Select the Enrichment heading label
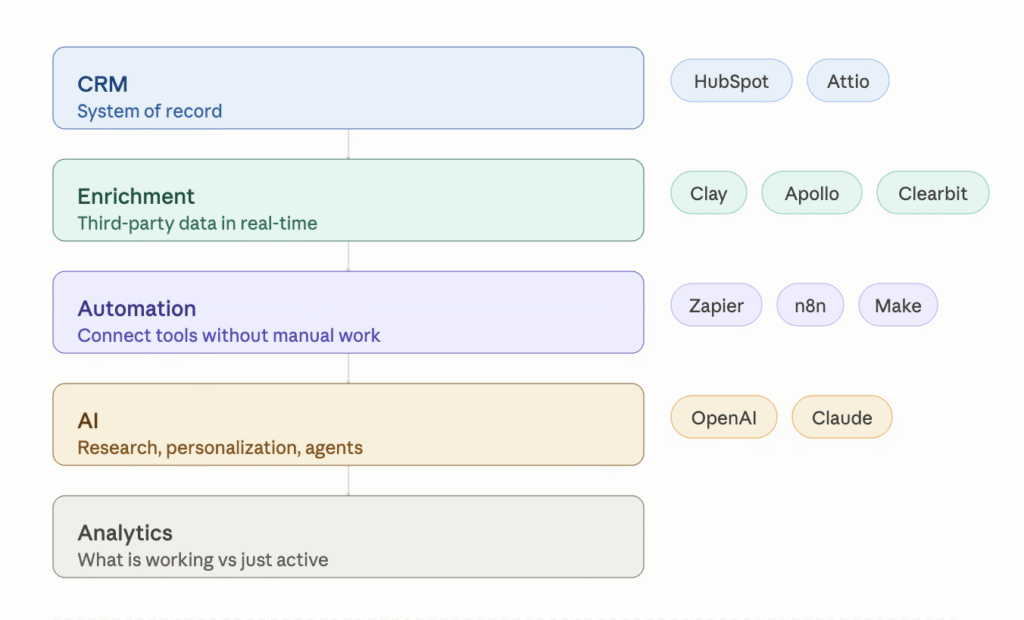 click(x=137, y=196)
